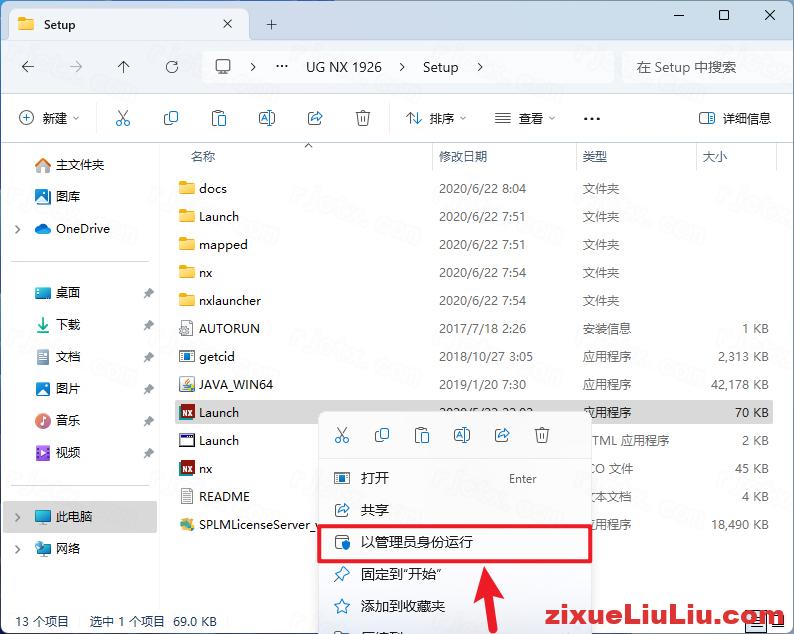794x634 pixels.
Task: Refresh the current folder view
Action: coord(172,67)
